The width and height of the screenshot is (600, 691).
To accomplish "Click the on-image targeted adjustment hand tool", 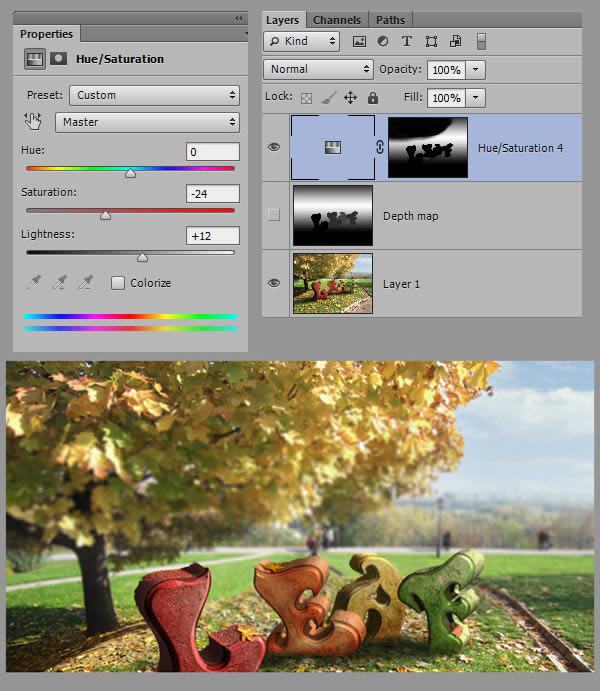I will point(33,122).
